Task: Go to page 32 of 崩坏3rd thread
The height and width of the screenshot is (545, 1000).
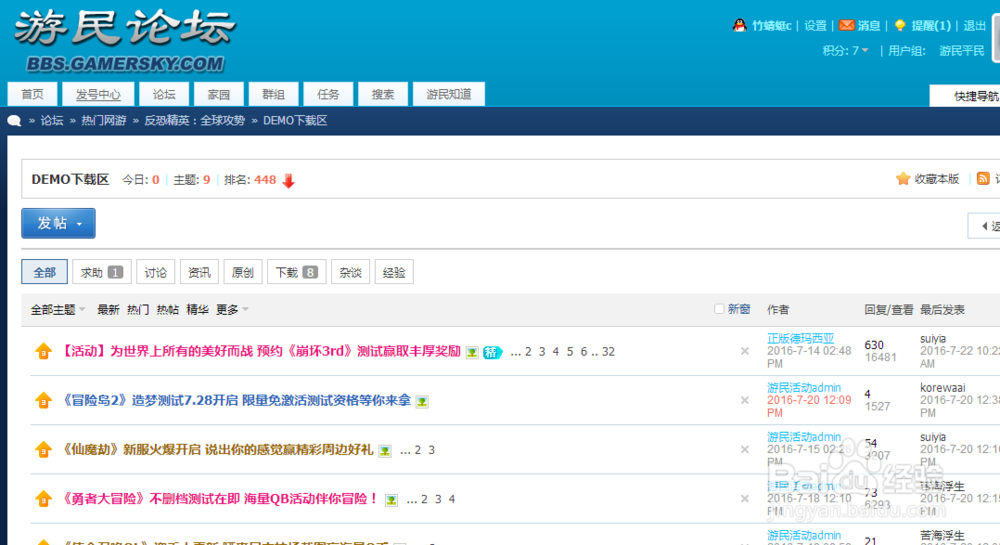Action: (x=608, y=352)
